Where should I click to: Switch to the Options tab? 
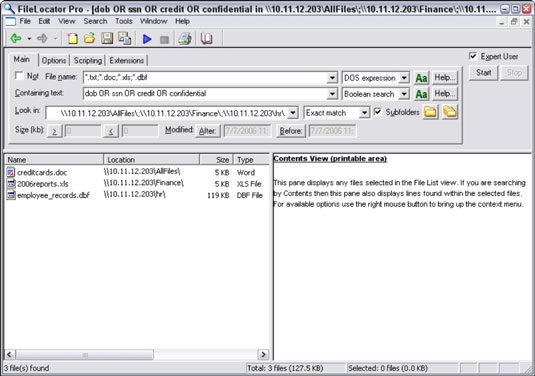click(x=54, y=60)
